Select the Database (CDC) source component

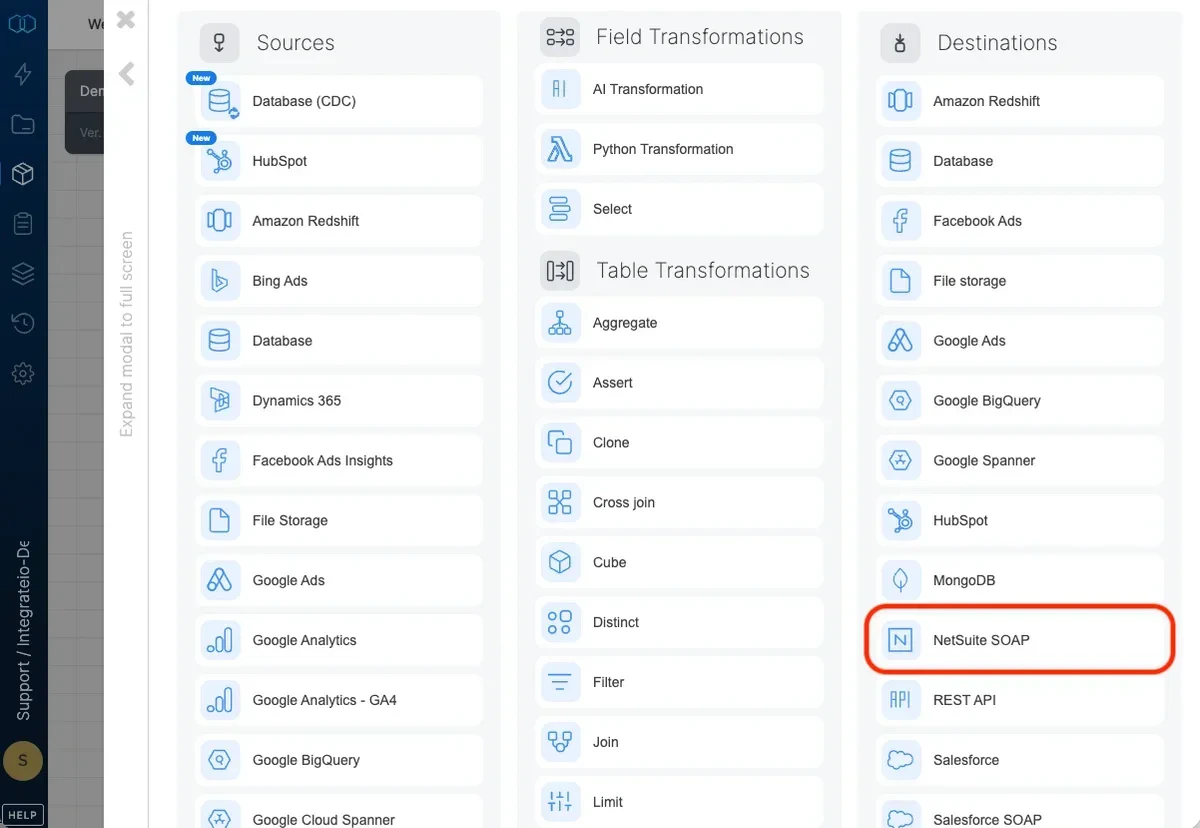tap(338, 101)
